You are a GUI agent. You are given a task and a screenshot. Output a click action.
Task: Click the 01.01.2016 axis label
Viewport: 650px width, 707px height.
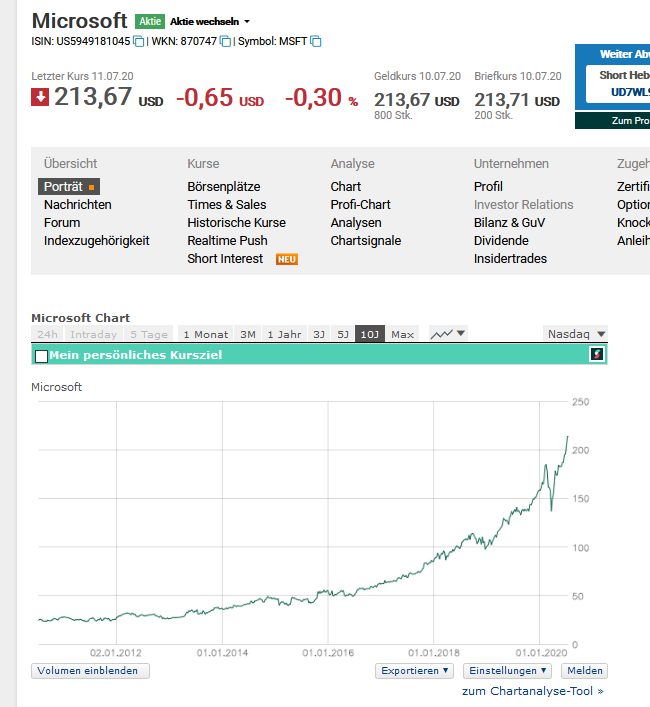[x=328, y=653]
